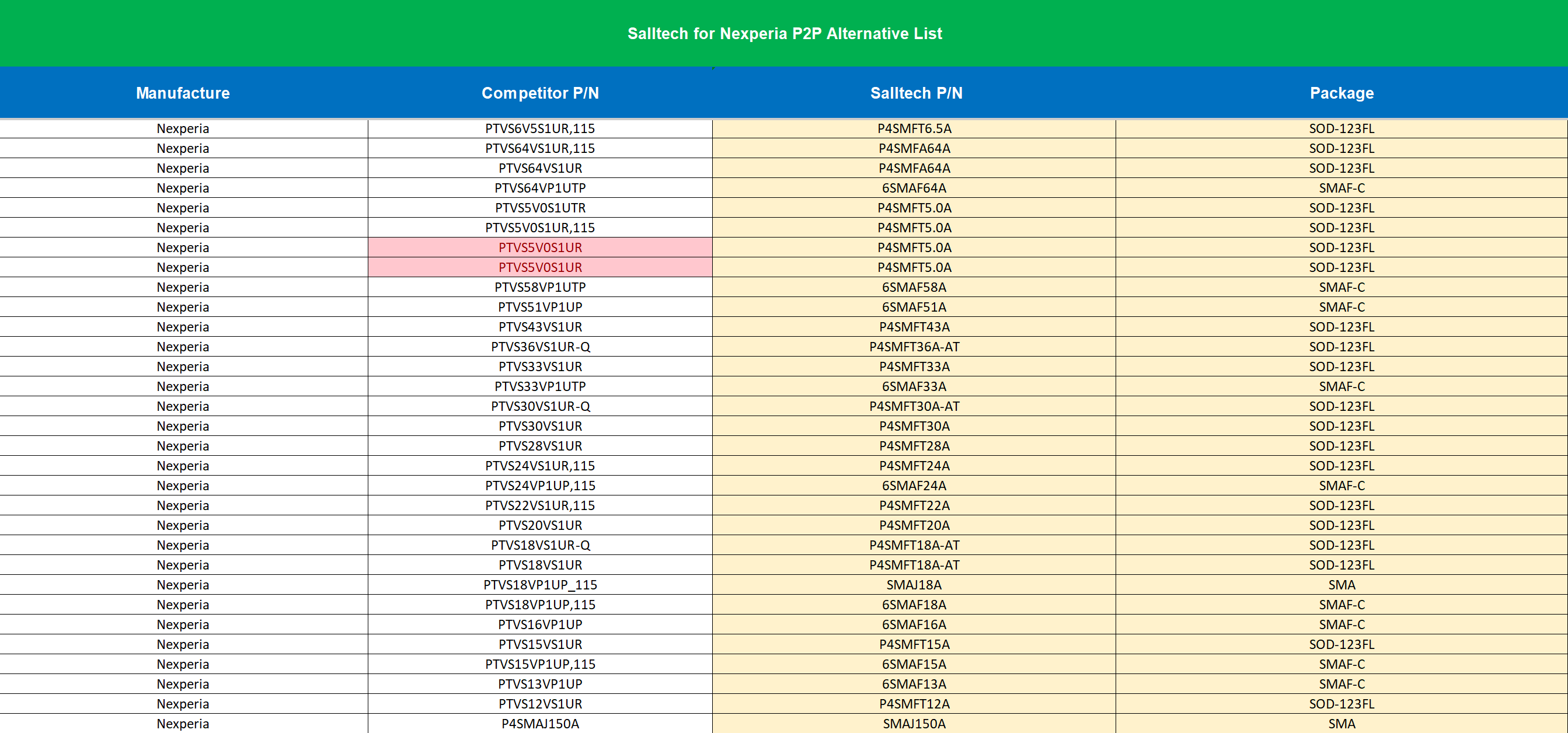Click the PTVS13VP1UP cell
The height and width of the screenshot is (733, 1568).
point(540,684)
